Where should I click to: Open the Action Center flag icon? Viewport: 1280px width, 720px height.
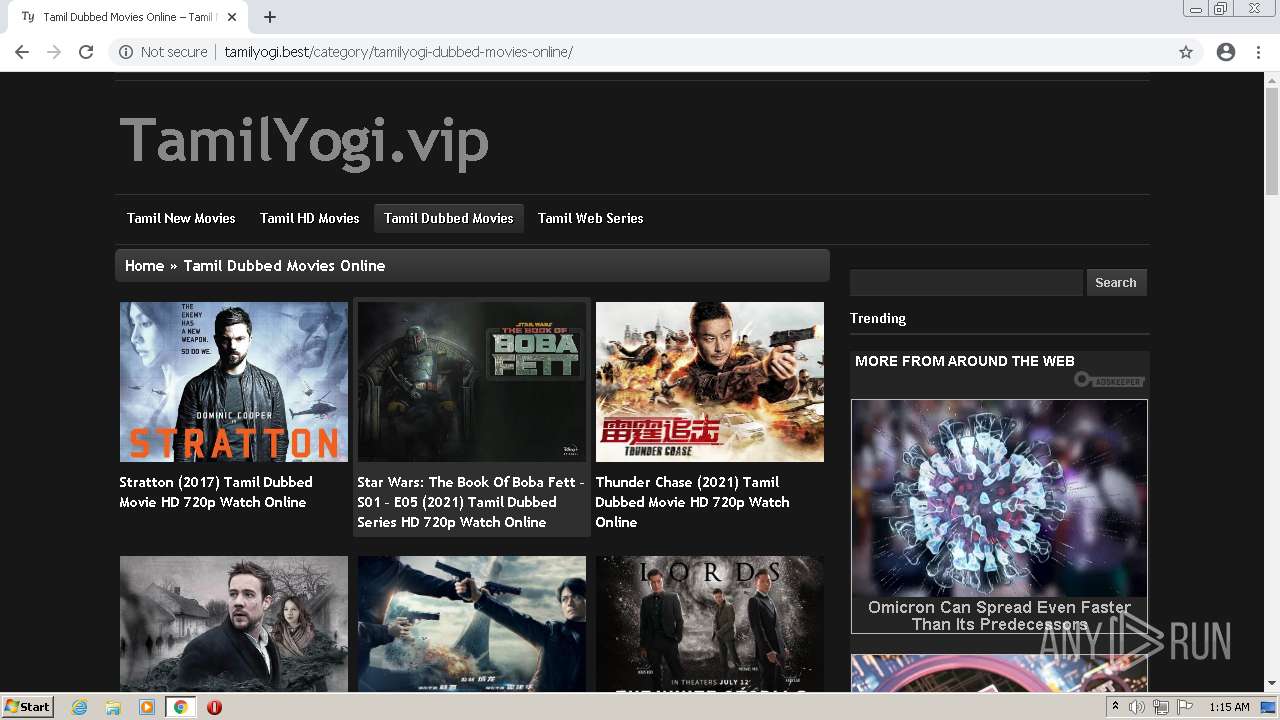pyautogui.click(x=1184, y=707)
